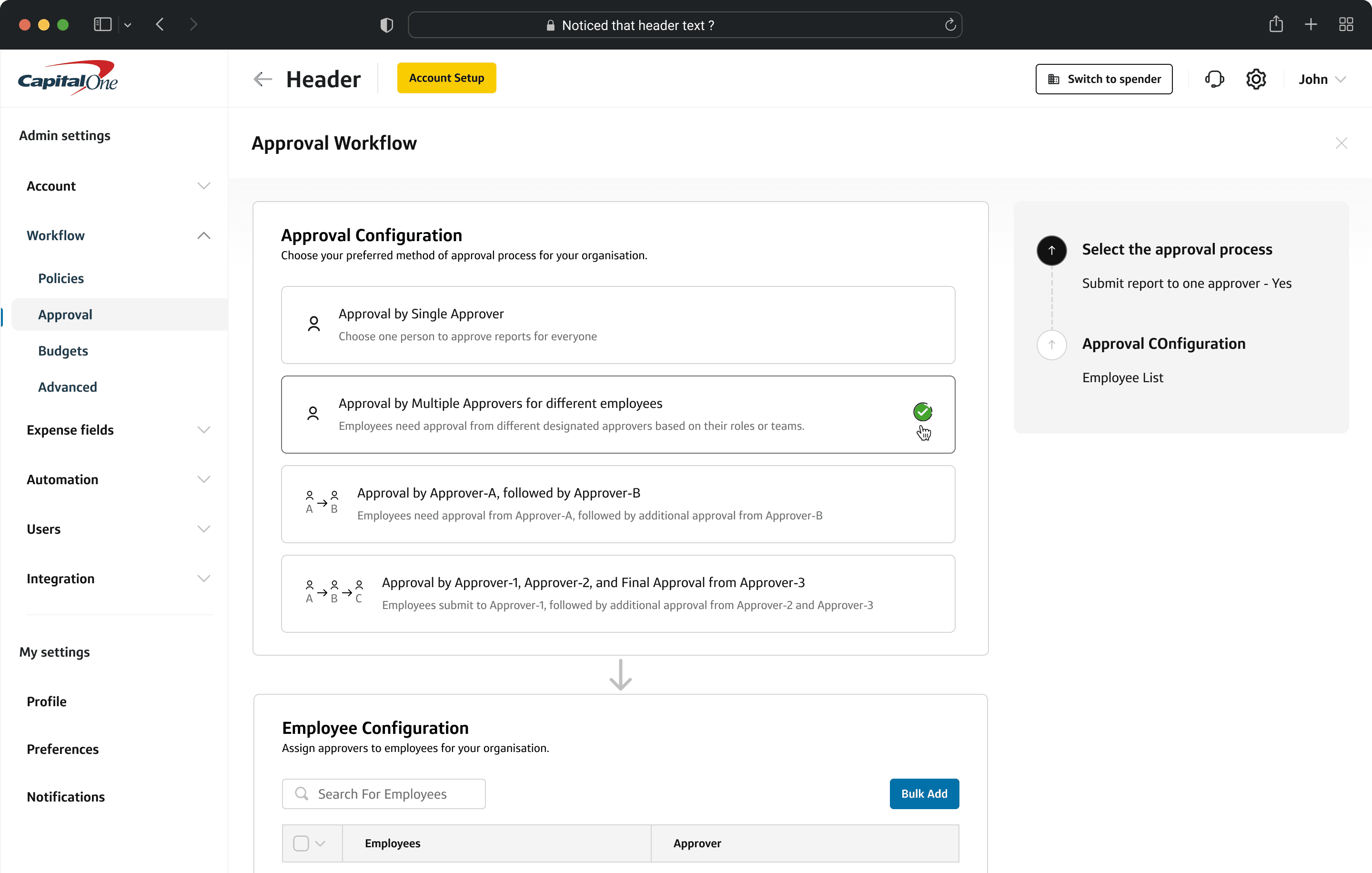
Task: Reload page using the address bar icon
Action: click(950, 25)
